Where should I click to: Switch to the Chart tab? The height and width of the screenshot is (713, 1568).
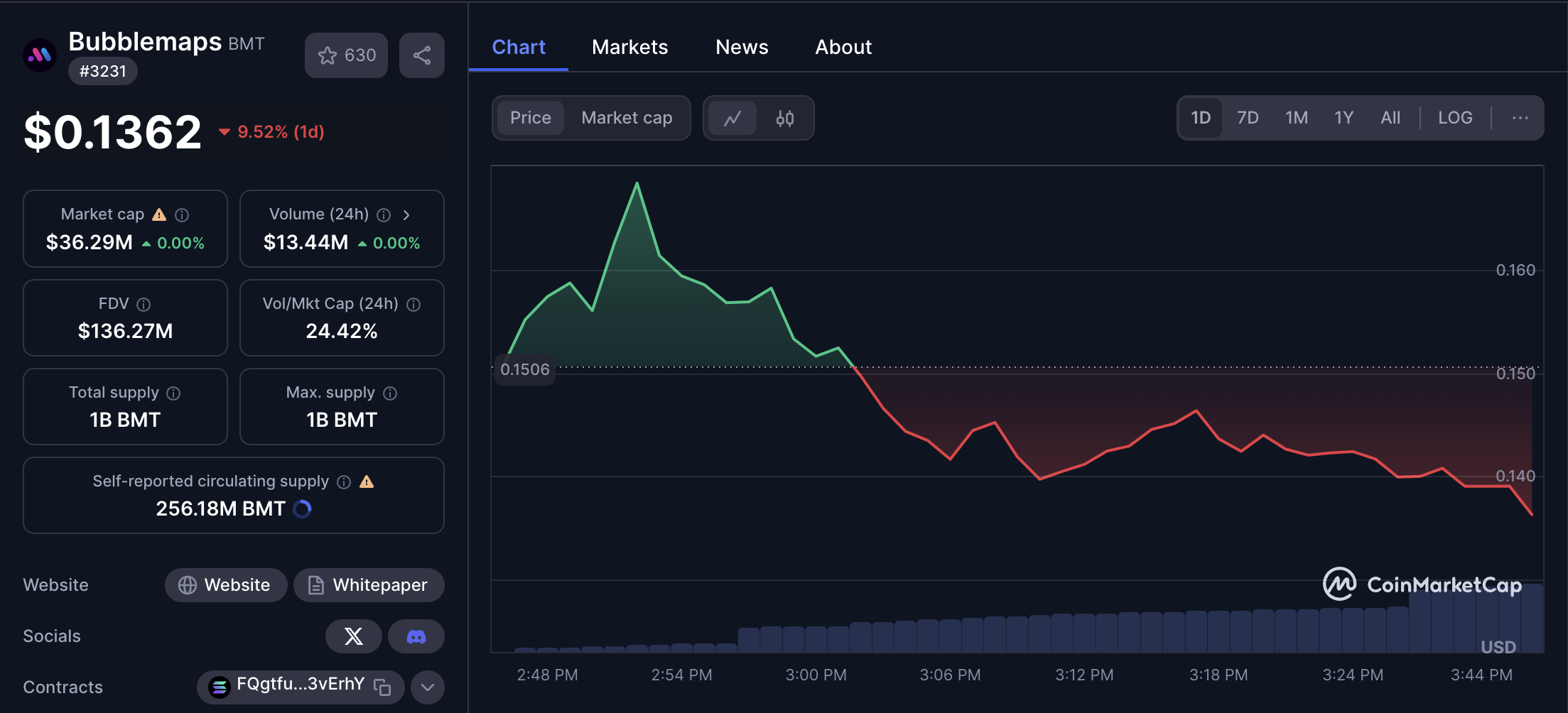(519, 47)
